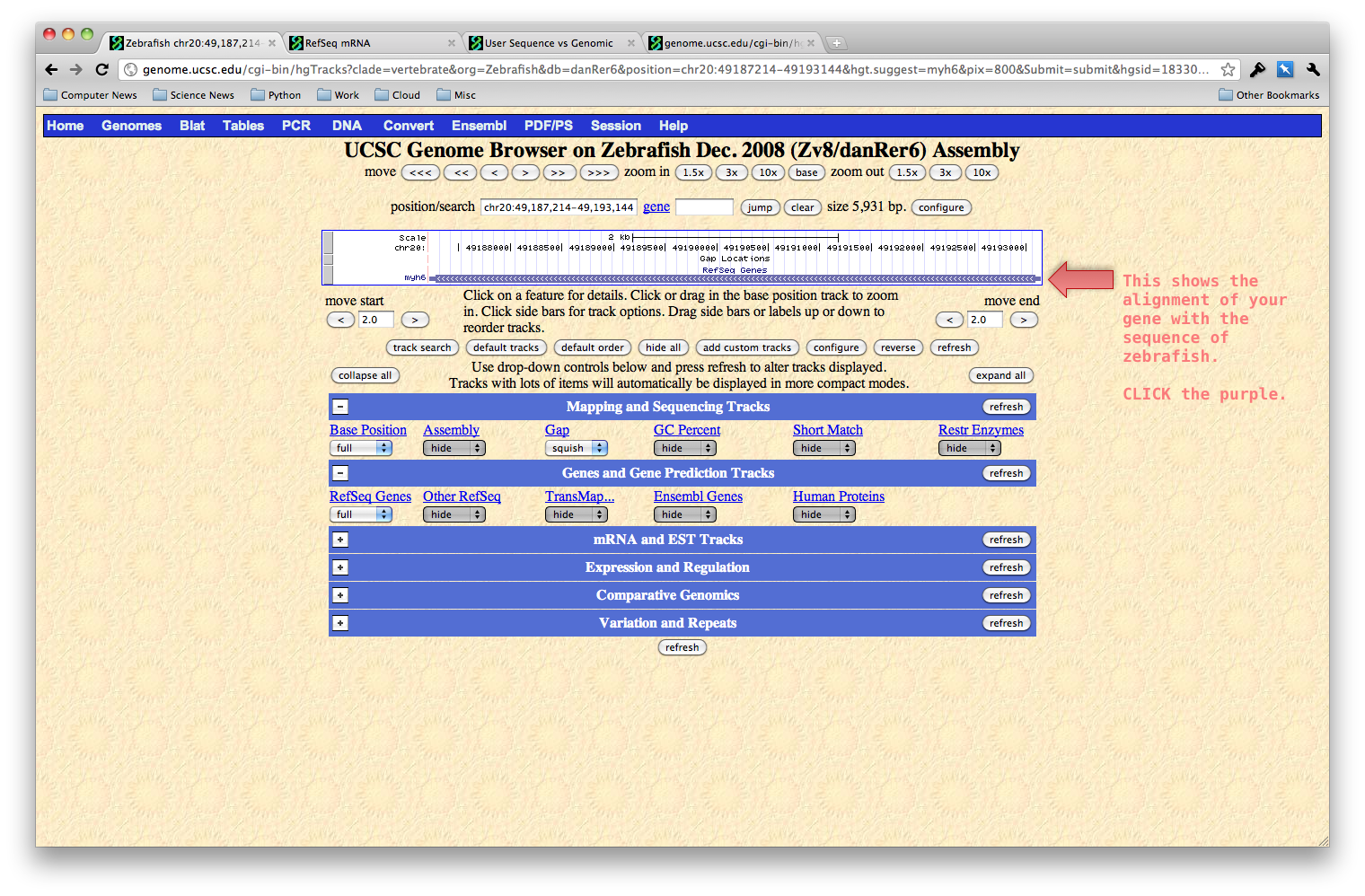Click the DNA menu item
1365x896 pixels.
(x=347, y=126)
